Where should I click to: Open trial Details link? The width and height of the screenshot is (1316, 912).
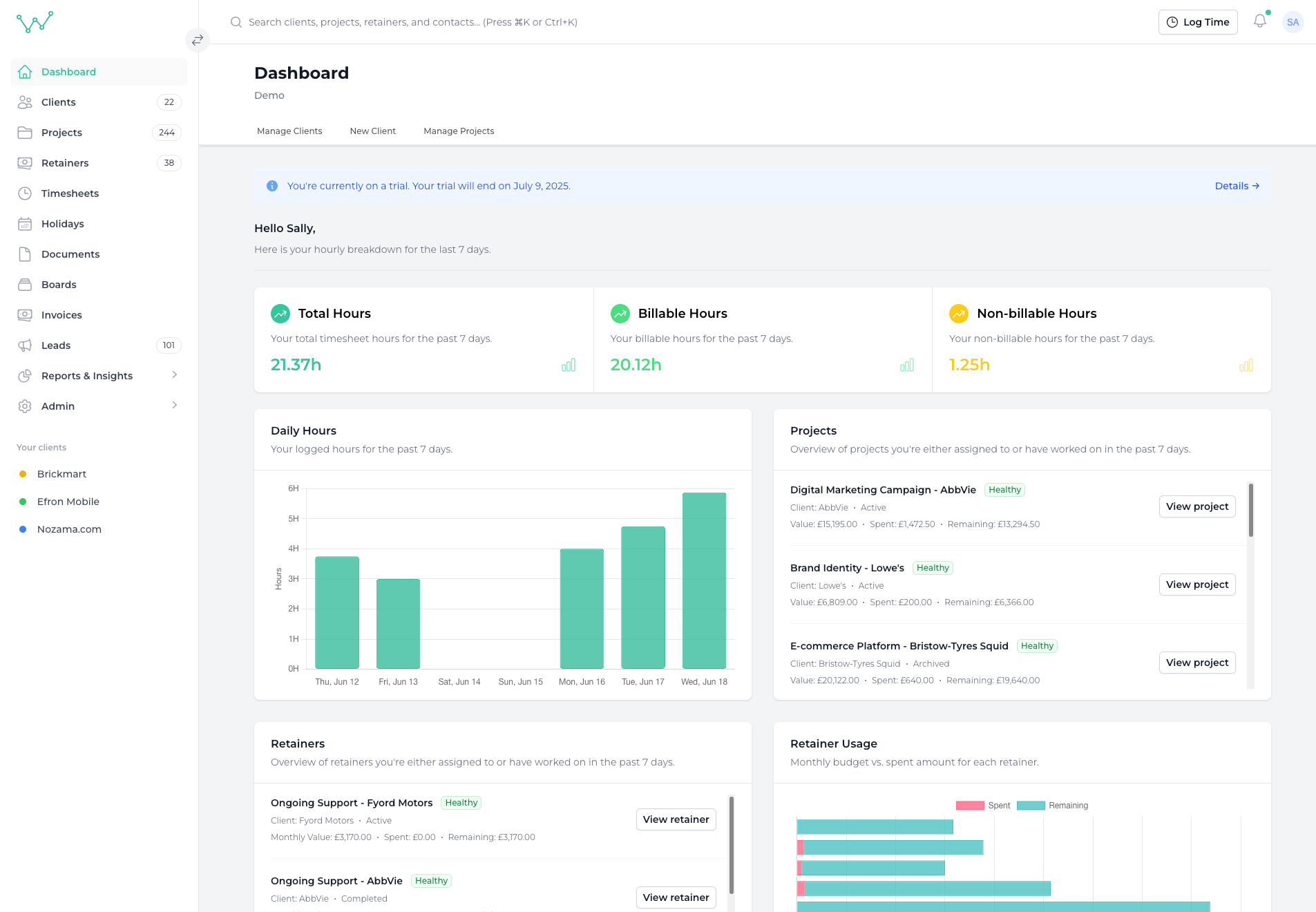[1236, 185]
